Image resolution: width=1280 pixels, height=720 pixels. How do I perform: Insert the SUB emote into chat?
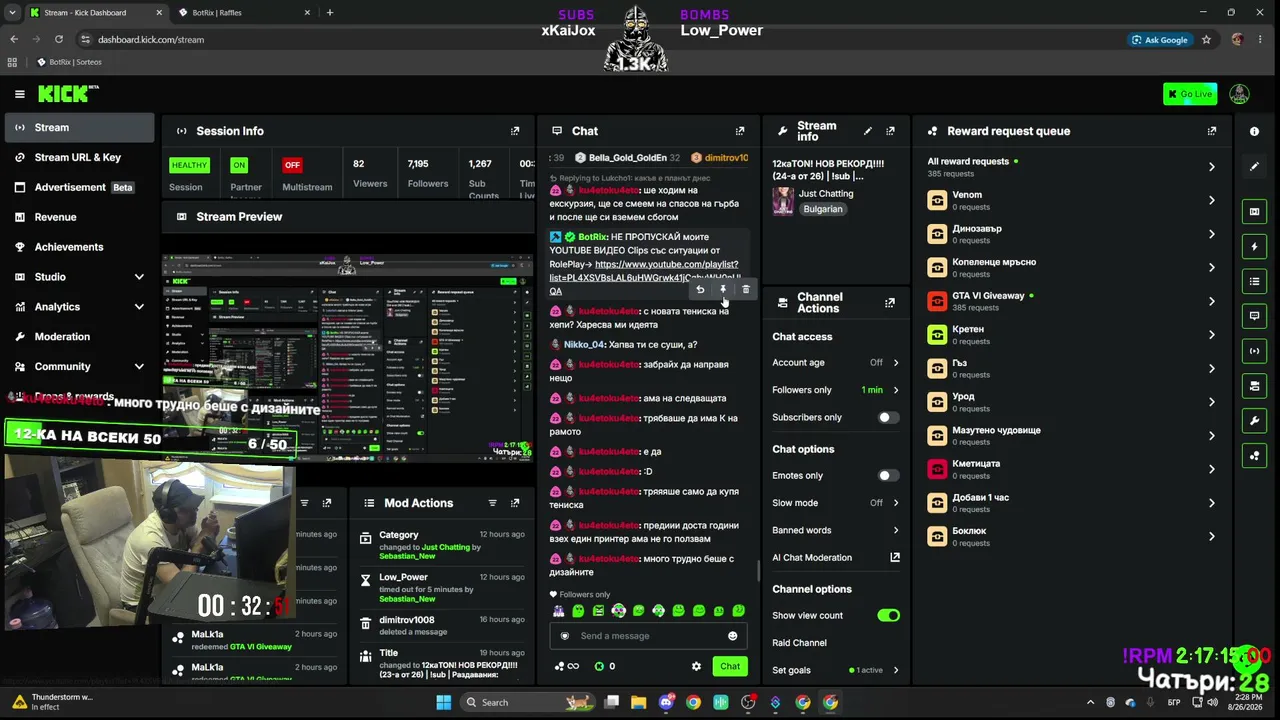558,611
